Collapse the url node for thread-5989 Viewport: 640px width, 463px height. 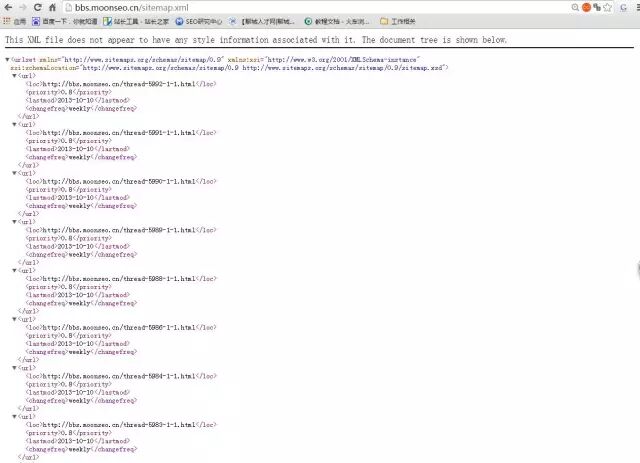[14, 222]
